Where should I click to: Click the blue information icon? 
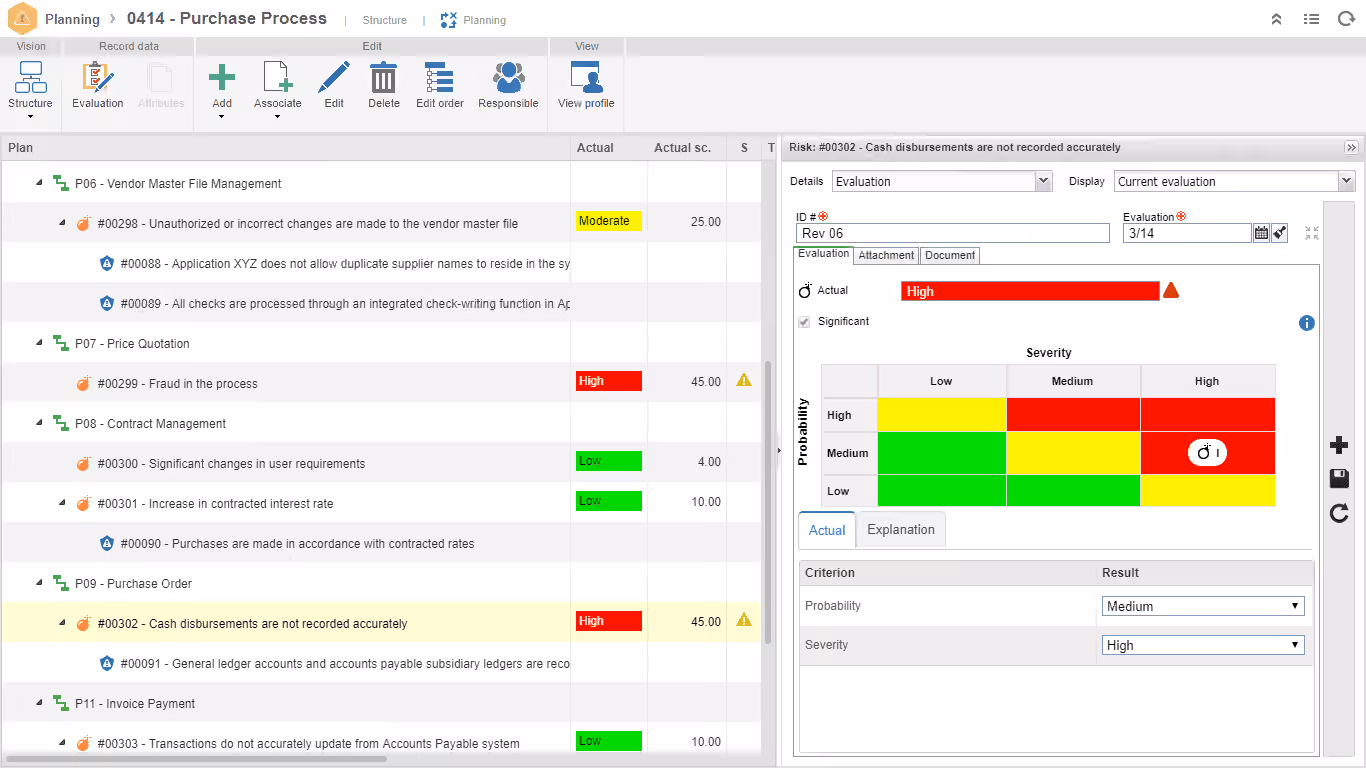(x=1306, y=323)
